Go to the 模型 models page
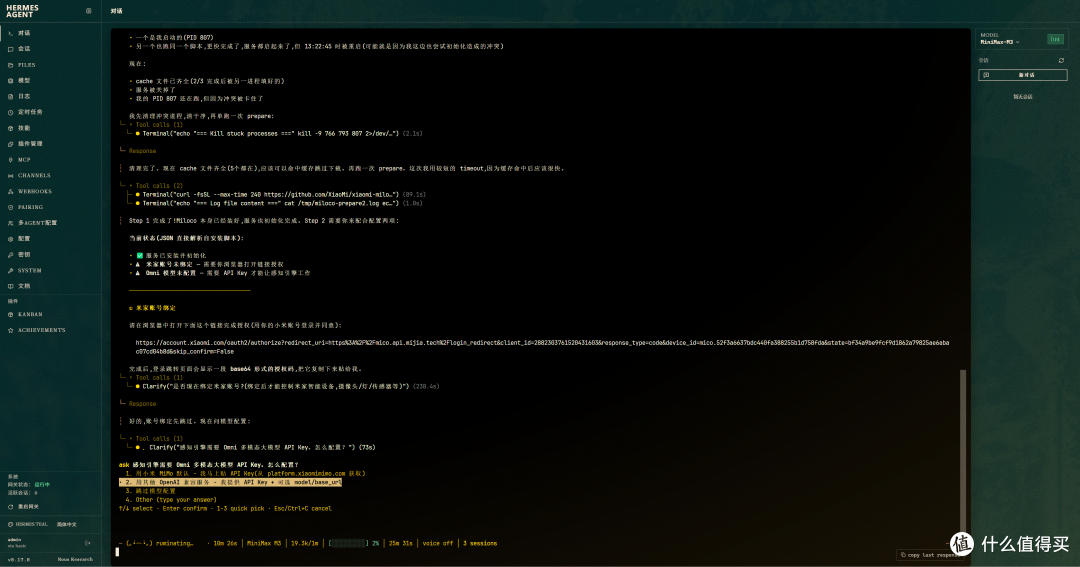The image size is (1080, 567). (x=50, y=81)
